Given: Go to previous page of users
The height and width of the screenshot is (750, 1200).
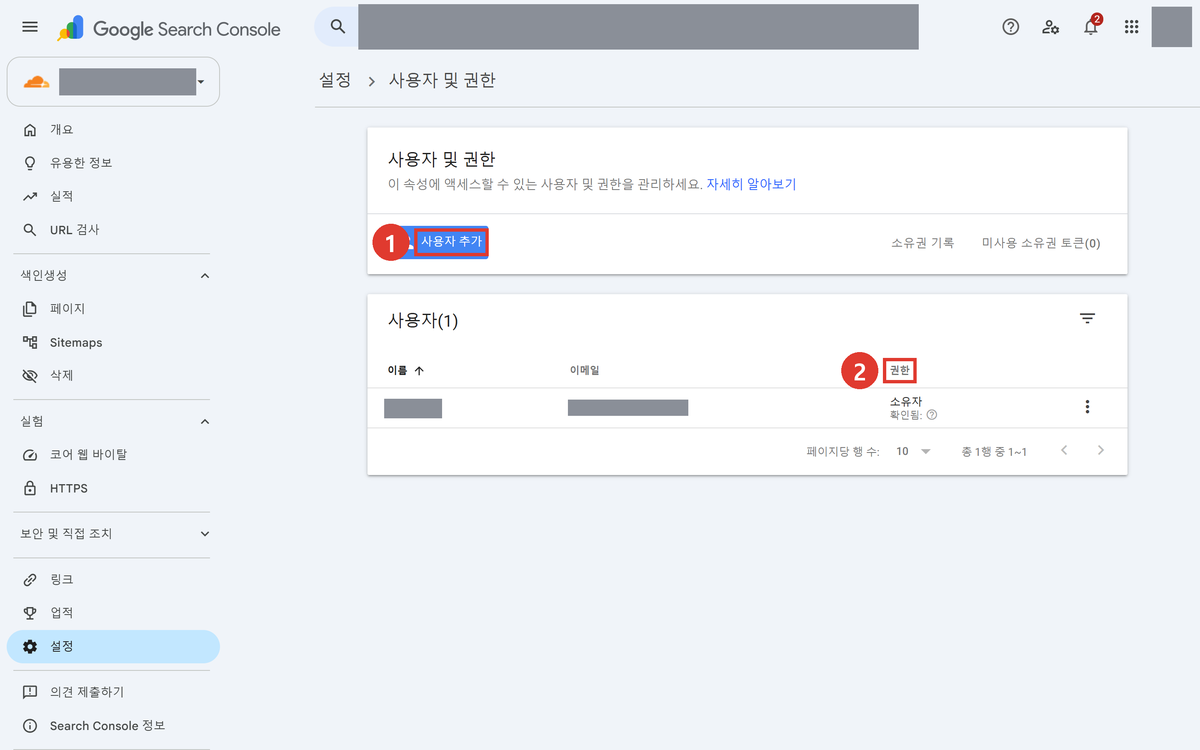Looking at the screenshot, I should (1064, 451).
